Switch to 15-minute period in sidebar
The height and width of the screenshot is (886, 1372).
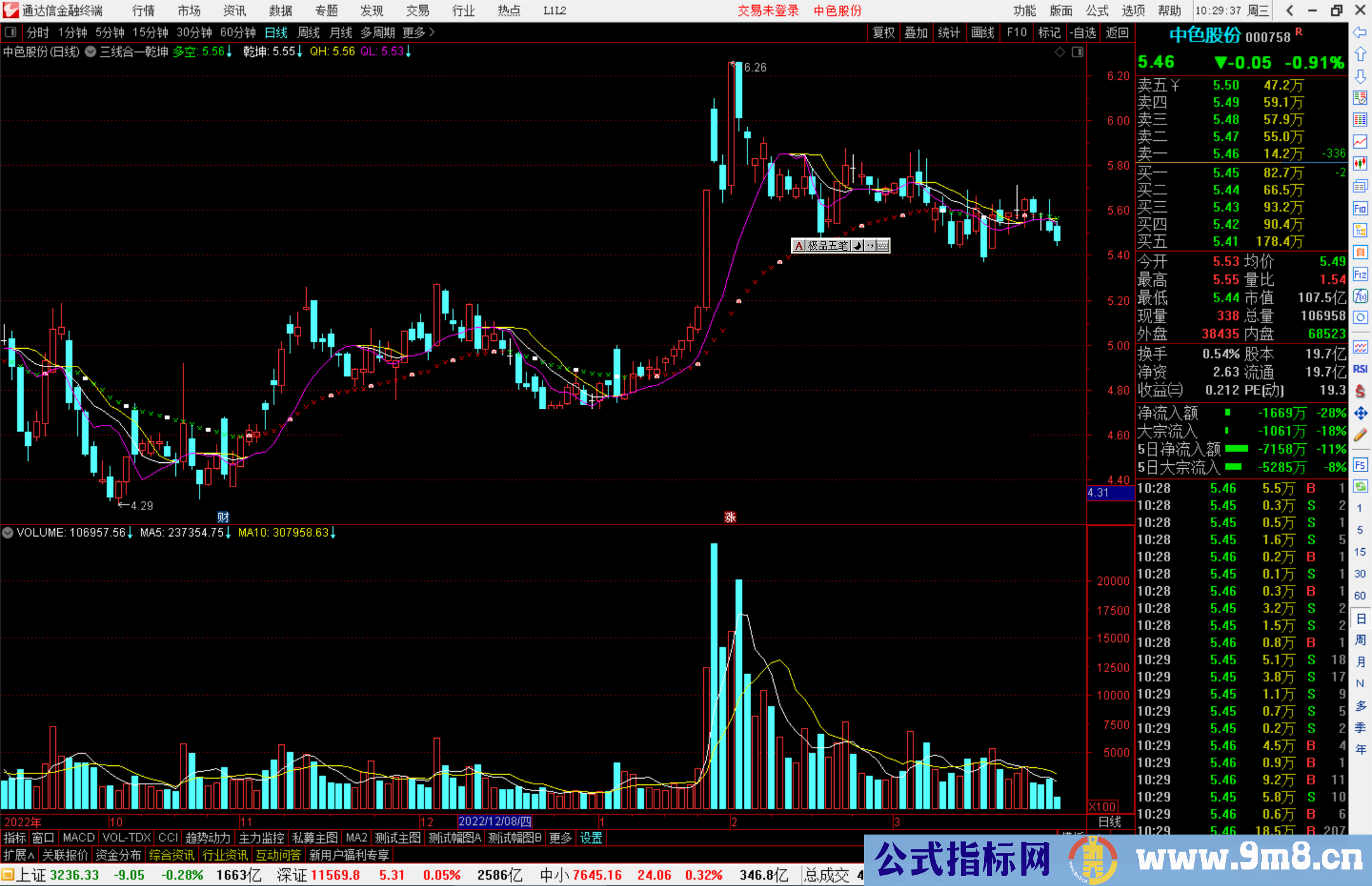(x=1359, y=551)
